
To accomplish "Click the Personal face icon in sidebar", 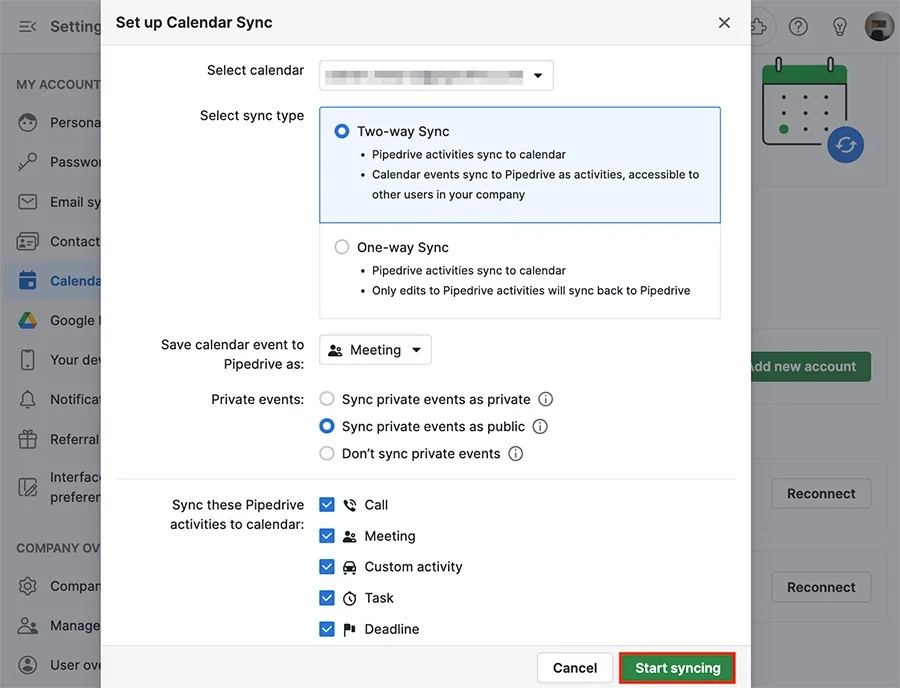I will coord(28,123).
